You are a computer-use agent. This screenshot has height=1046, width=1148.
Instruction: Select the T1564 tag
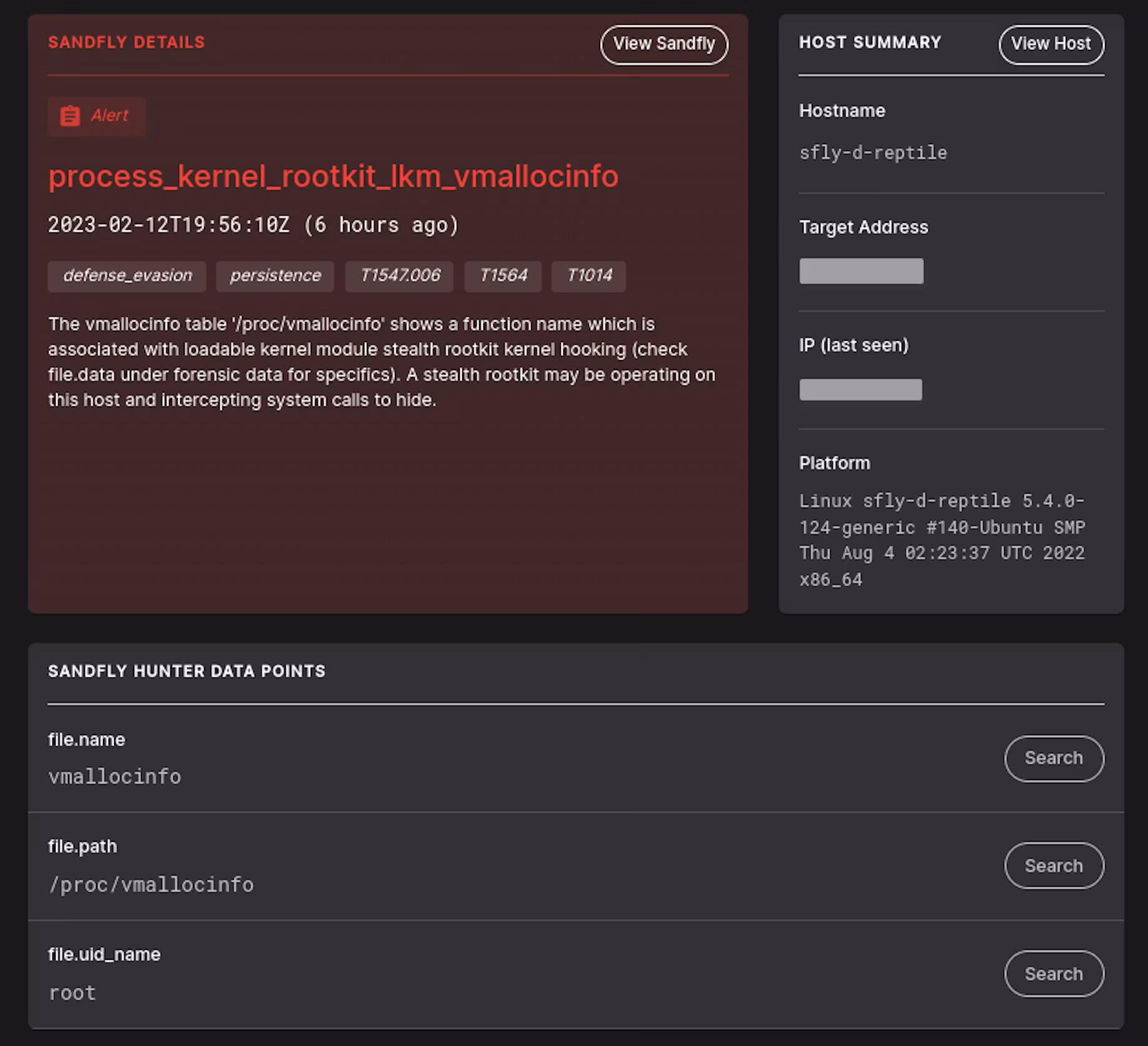click(x=503, y=276)
